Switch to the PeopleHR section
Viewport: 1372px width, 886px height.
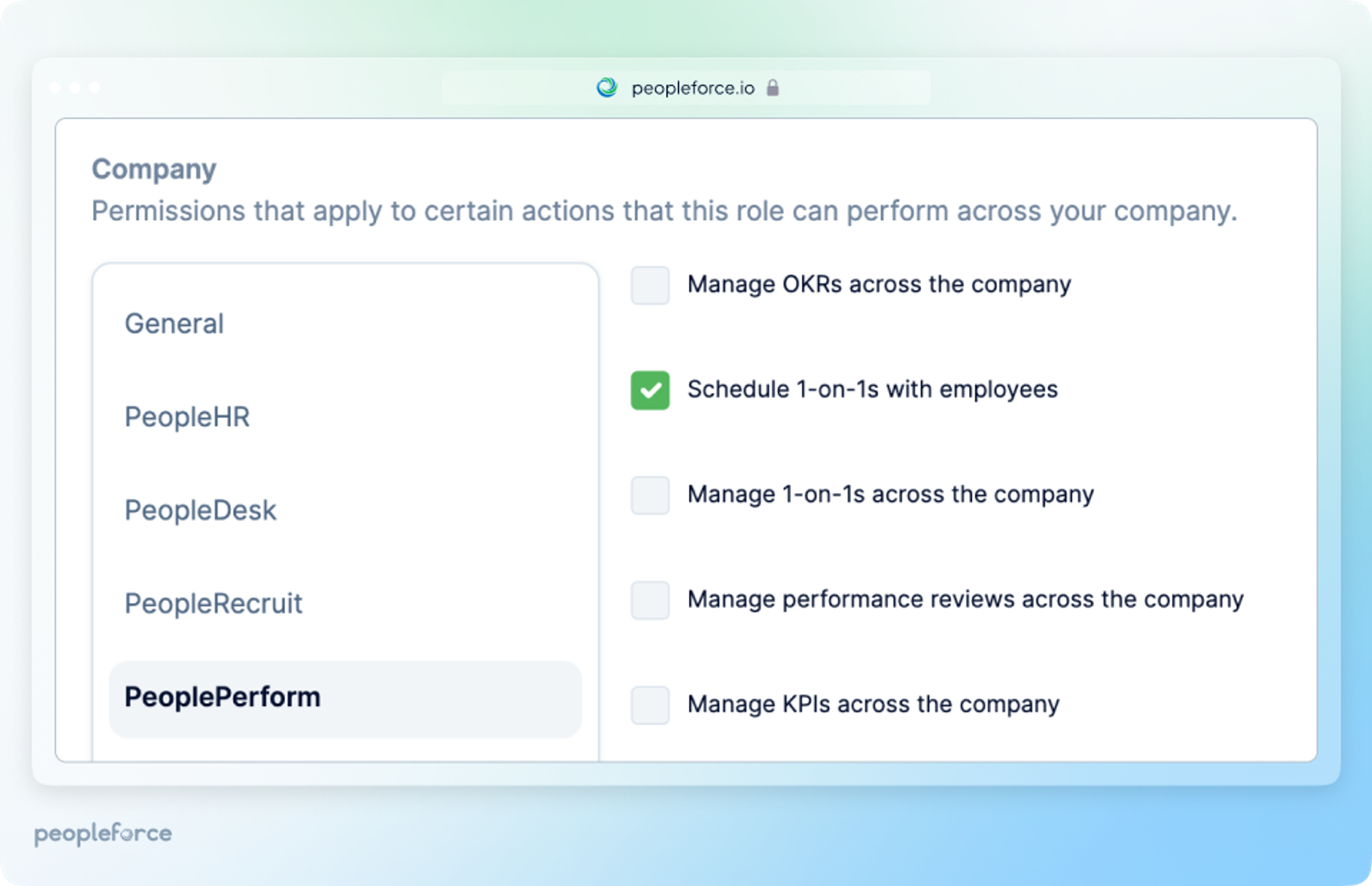187,417
